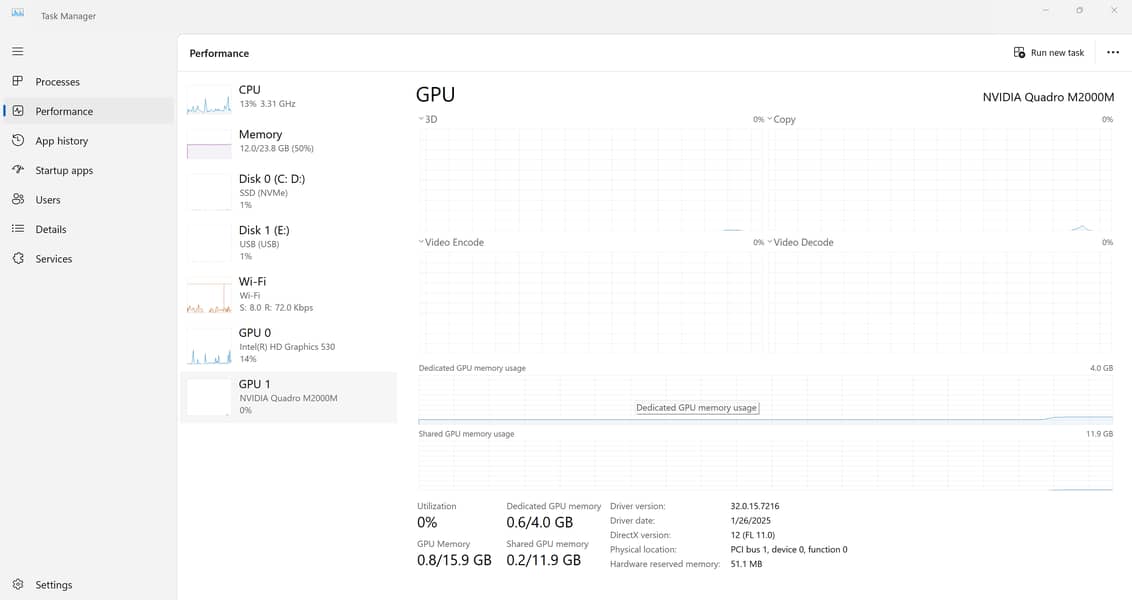The image size is (1132, 600).
Task: Click the Details list icon
Action: click(18, 229)
